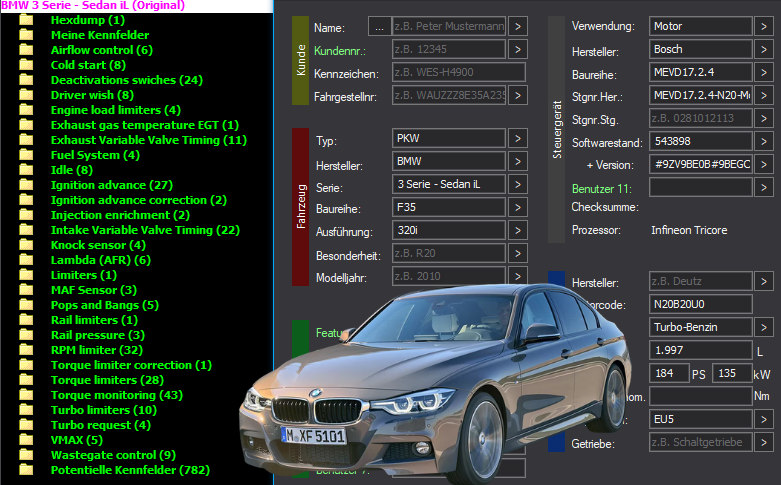Select Torque limiter correction (1) tree entry
The image size is (781, 485).
click(x=131, y=365)
